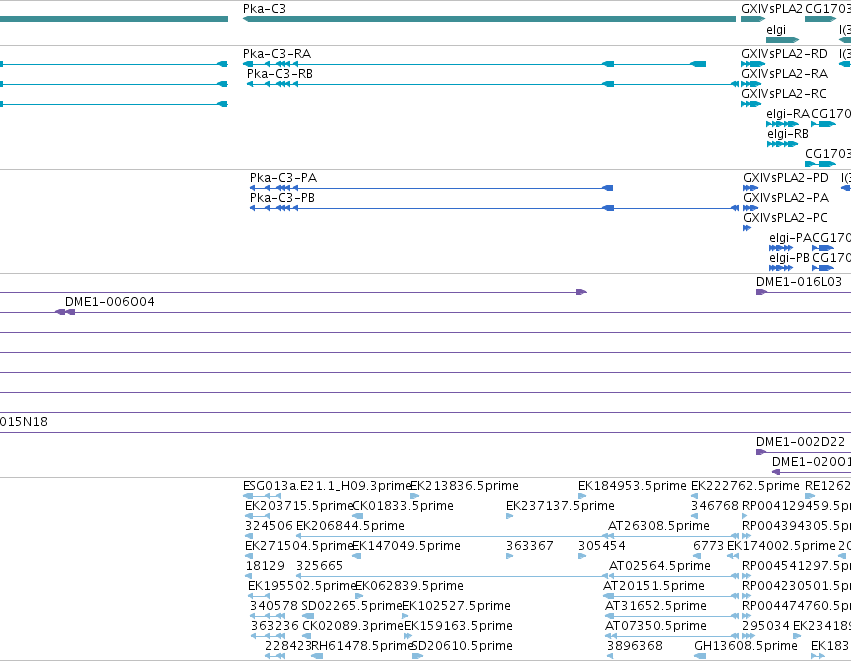This screenshot has width=851, height=661.
Task: Click the AT20151.5prime EST label
Action: 653,586
